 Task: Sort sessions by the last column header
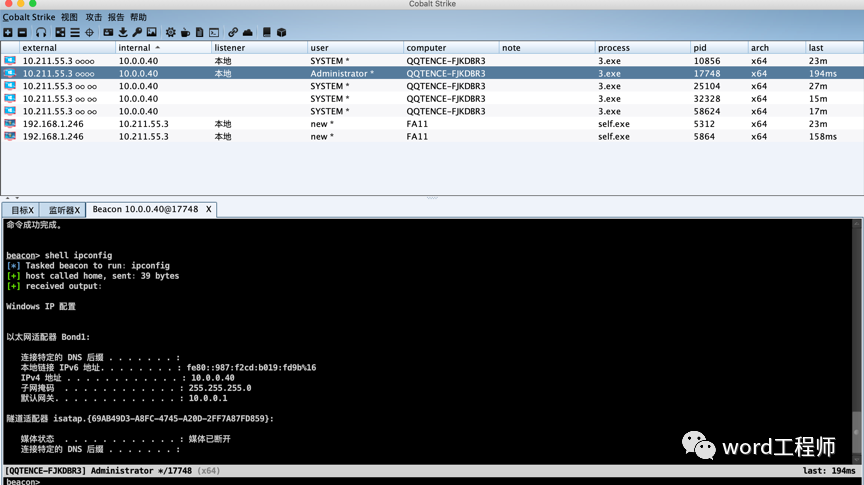click(834, 48)
